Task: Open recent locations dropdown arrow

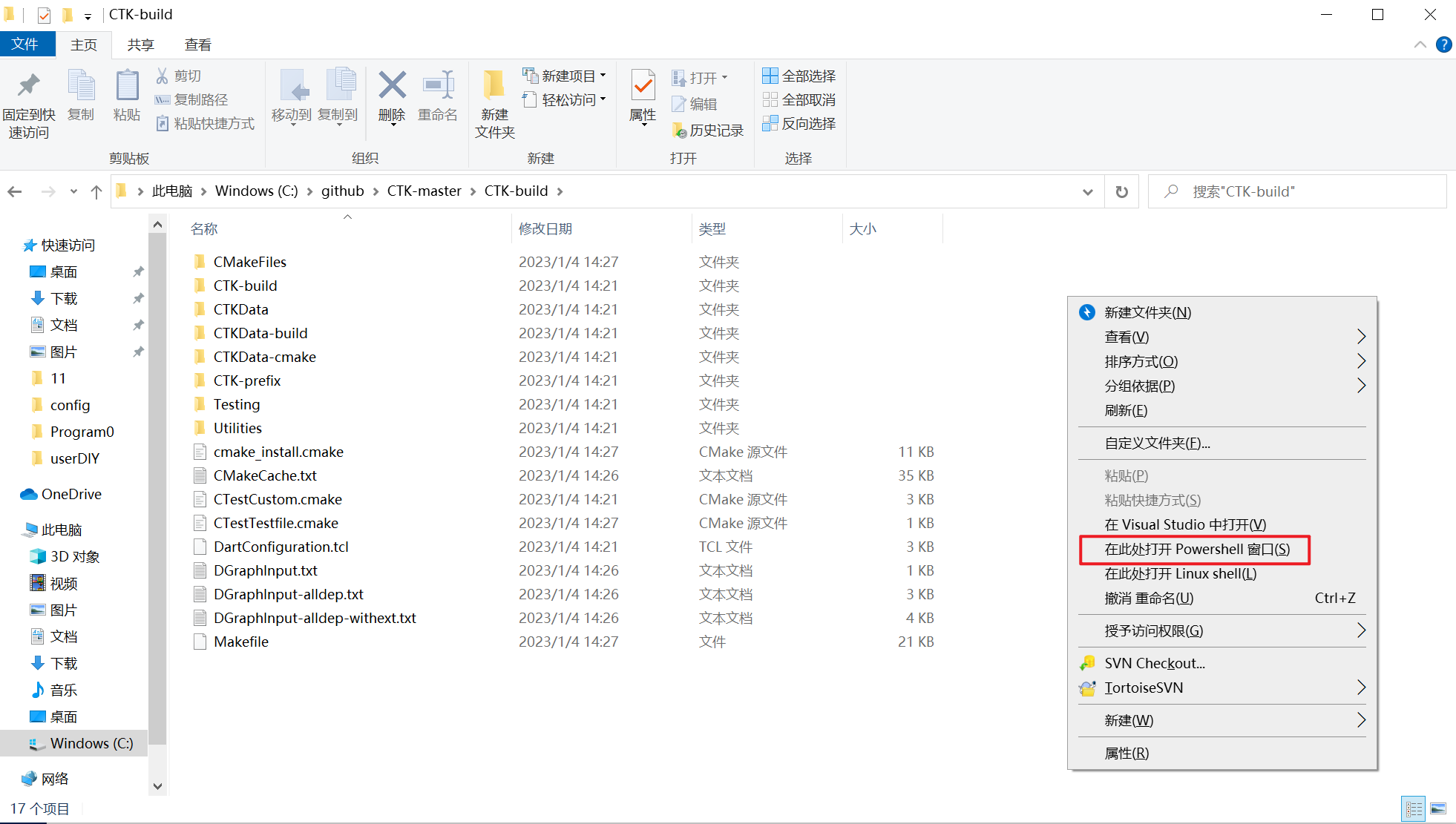Action: click(x=73, y=192)
